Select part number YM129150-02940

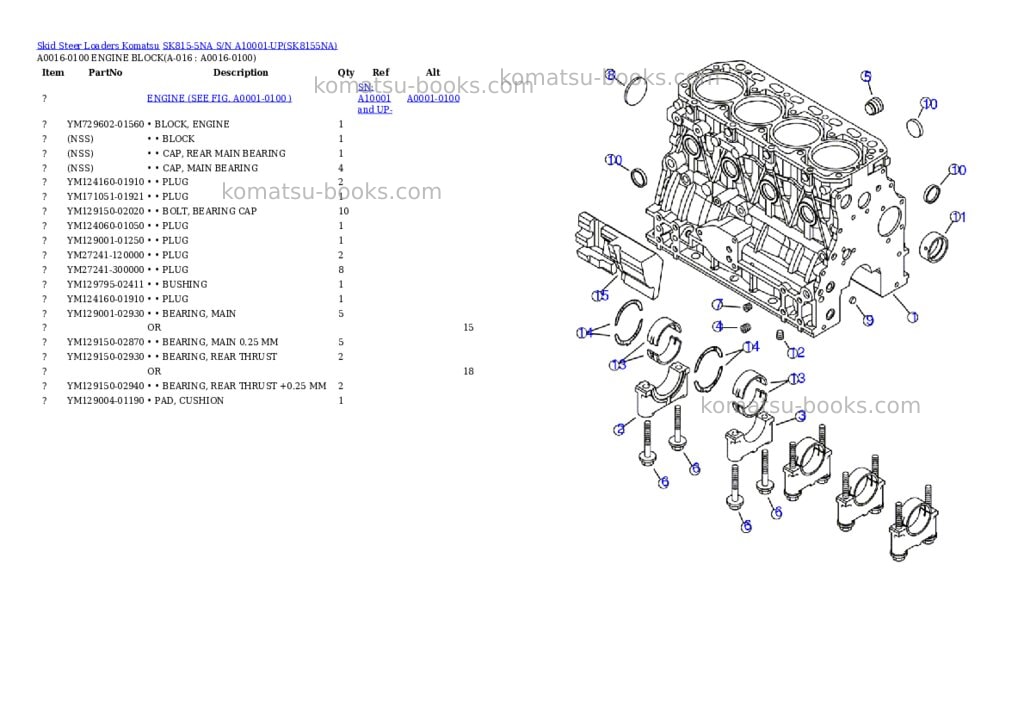105,386
